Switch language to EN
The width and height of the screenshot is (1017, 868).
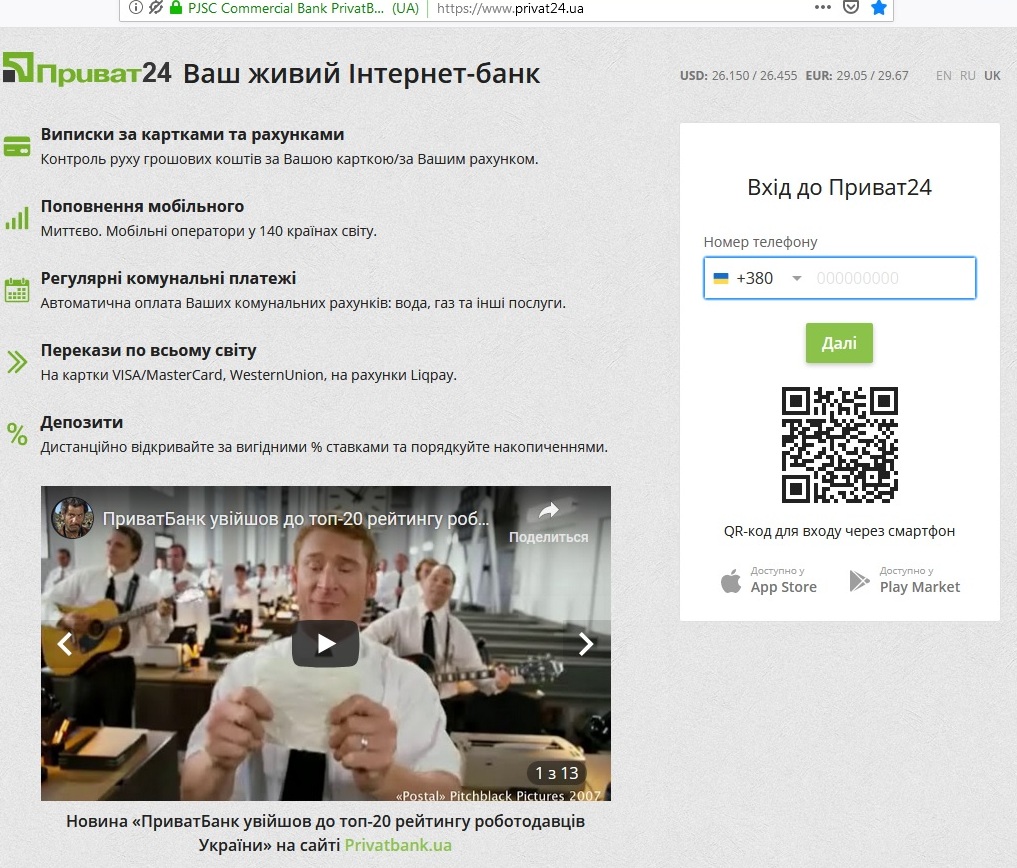click(x=944, y=75)
